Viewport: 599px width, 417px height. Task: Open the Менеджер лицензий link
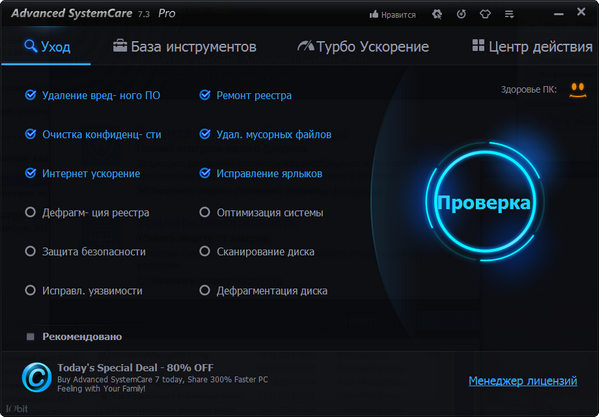(x=523, y=381)
